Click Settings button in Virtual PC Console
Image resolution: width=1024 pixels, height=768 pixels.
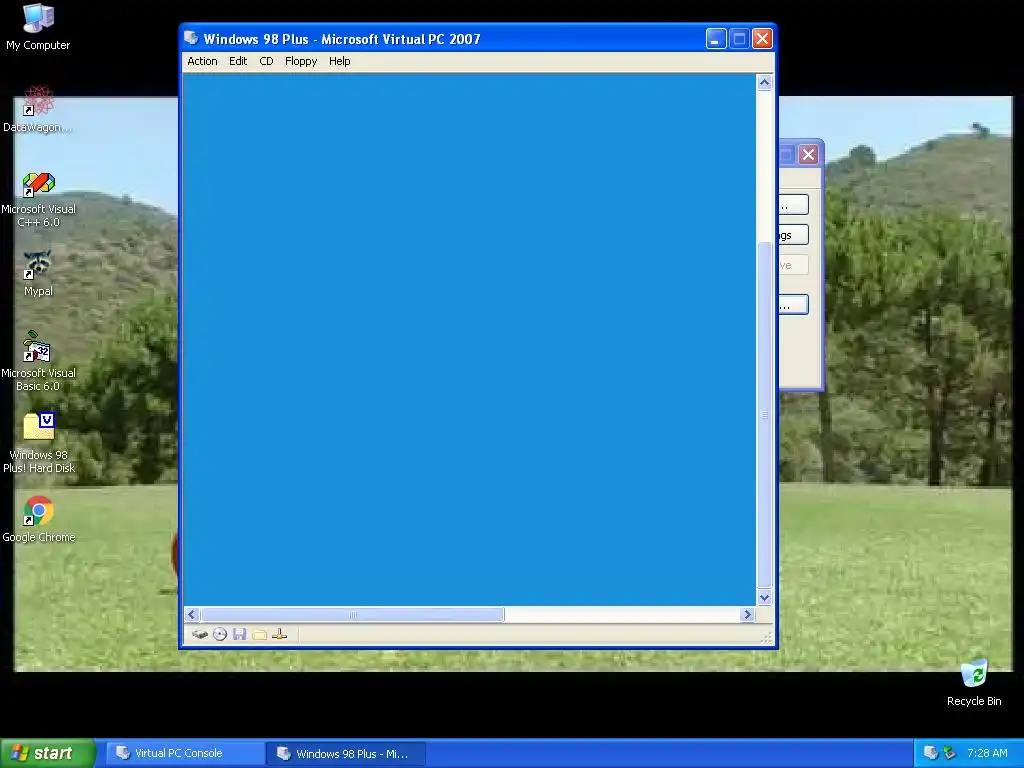pyautogui.click(x=793, y=235)
